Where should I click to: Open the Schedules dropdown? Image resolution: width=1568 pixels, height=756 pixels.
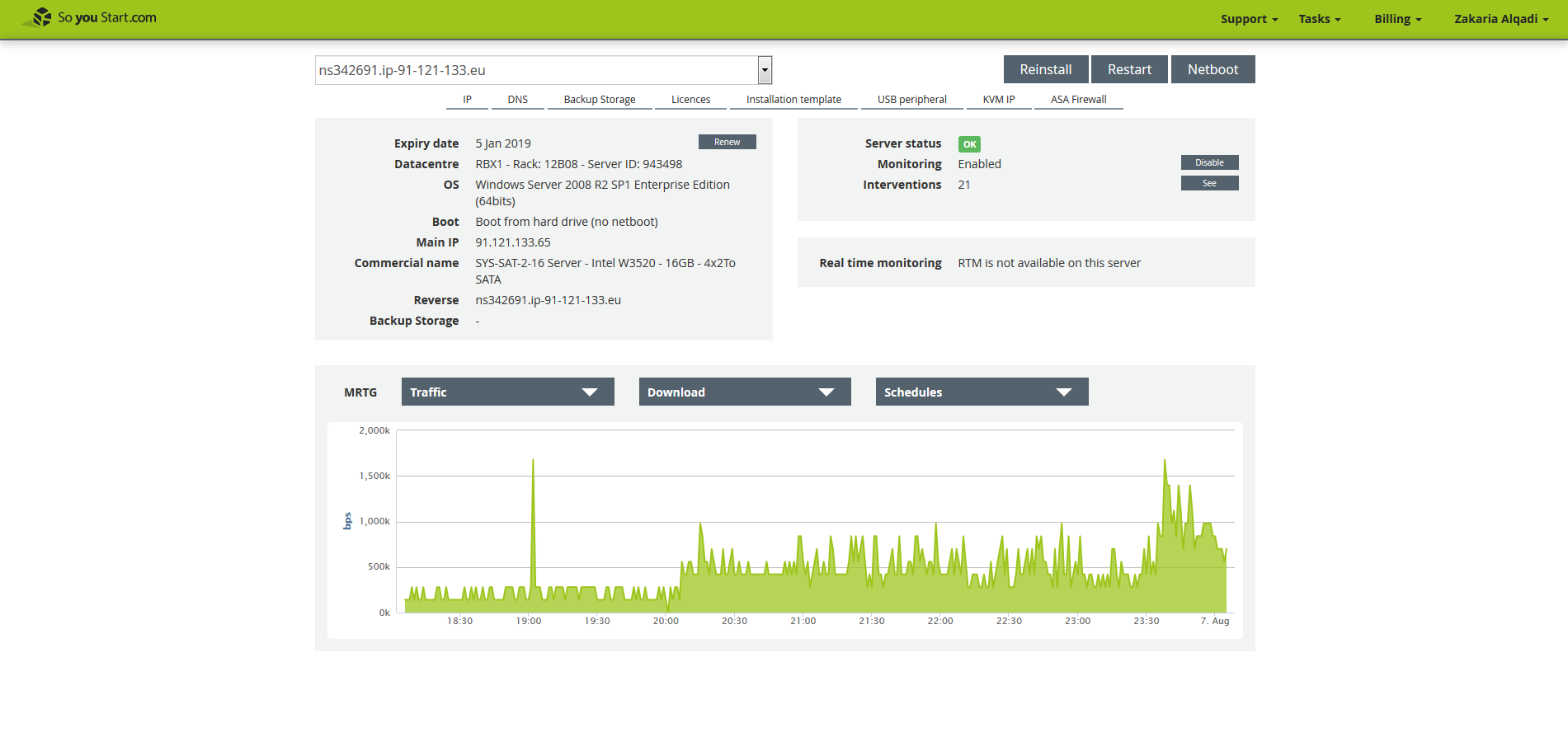pos(982,392)
